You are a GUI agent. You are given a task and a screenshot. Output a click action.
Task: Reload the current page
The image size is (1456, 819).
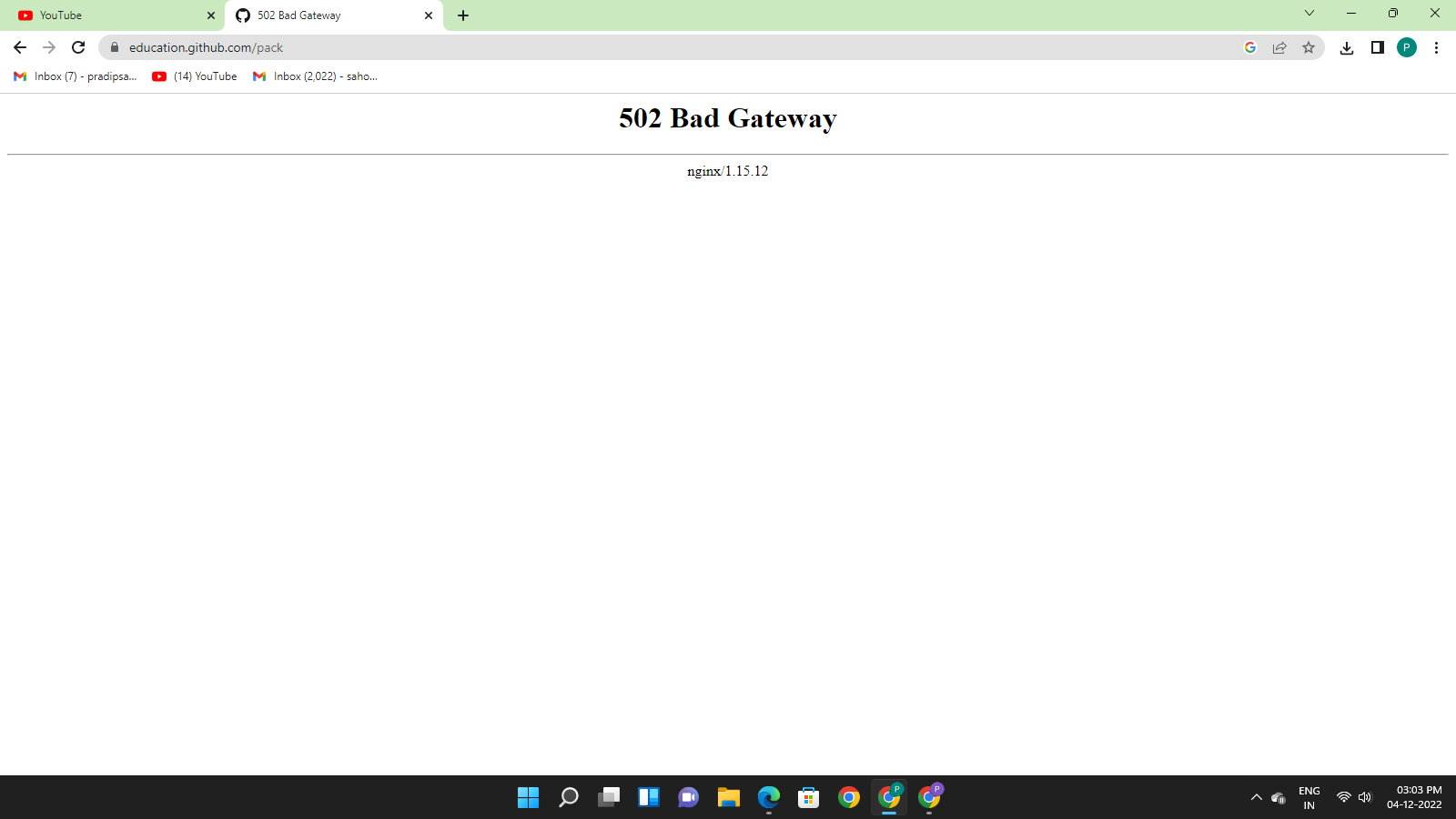(76, 47)
